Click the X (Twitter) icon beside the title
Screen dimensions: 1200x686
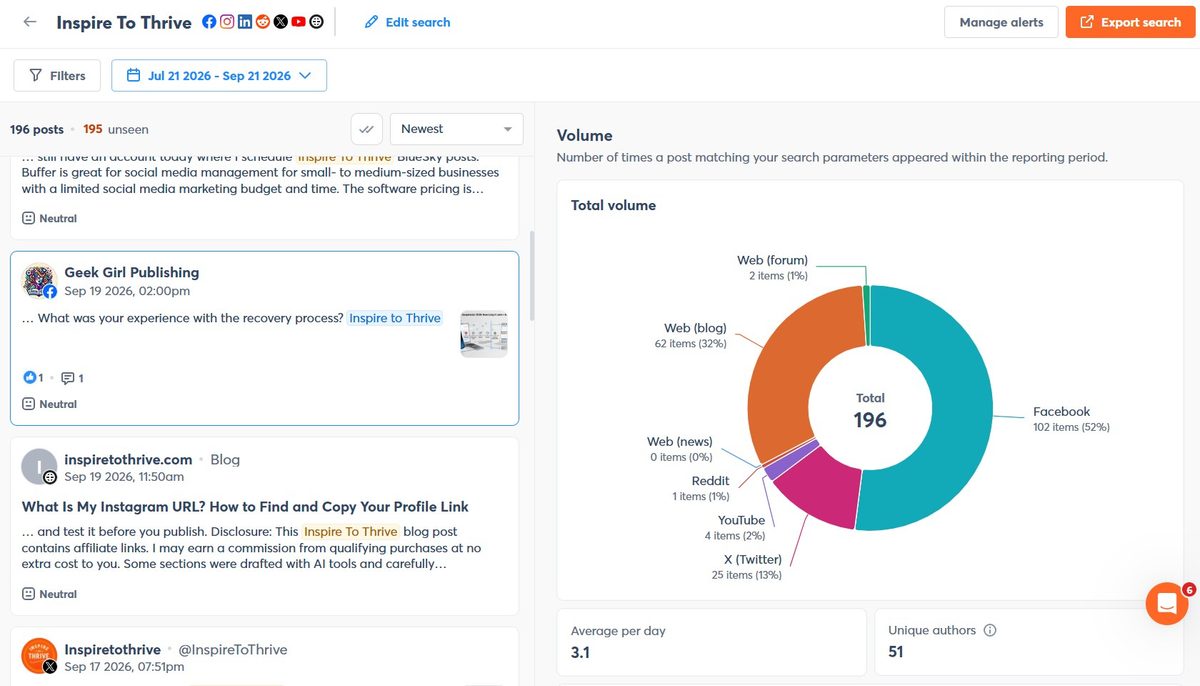point(280,22)
